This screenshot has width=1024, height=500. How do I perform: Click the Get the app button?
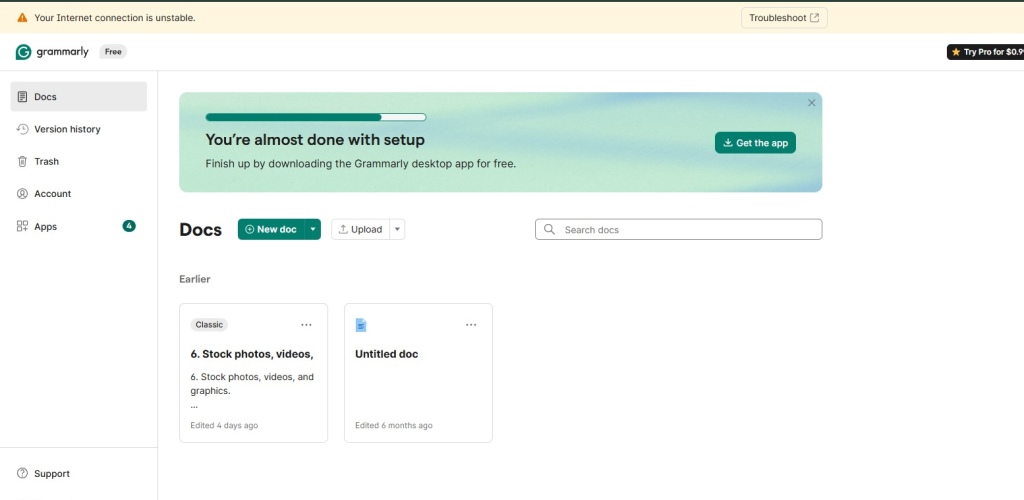[x=755, y=143]
